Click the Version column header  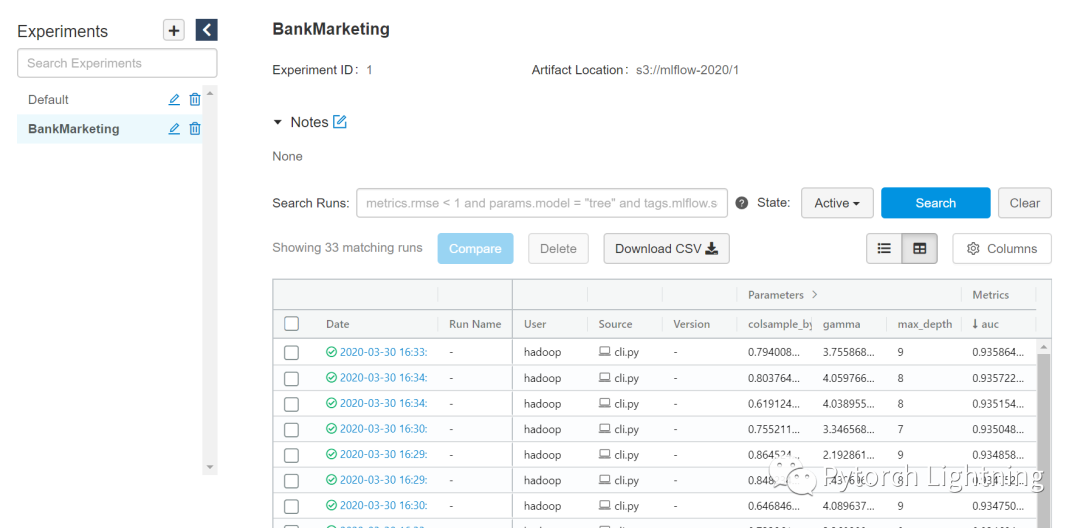(x=692, y=324)
